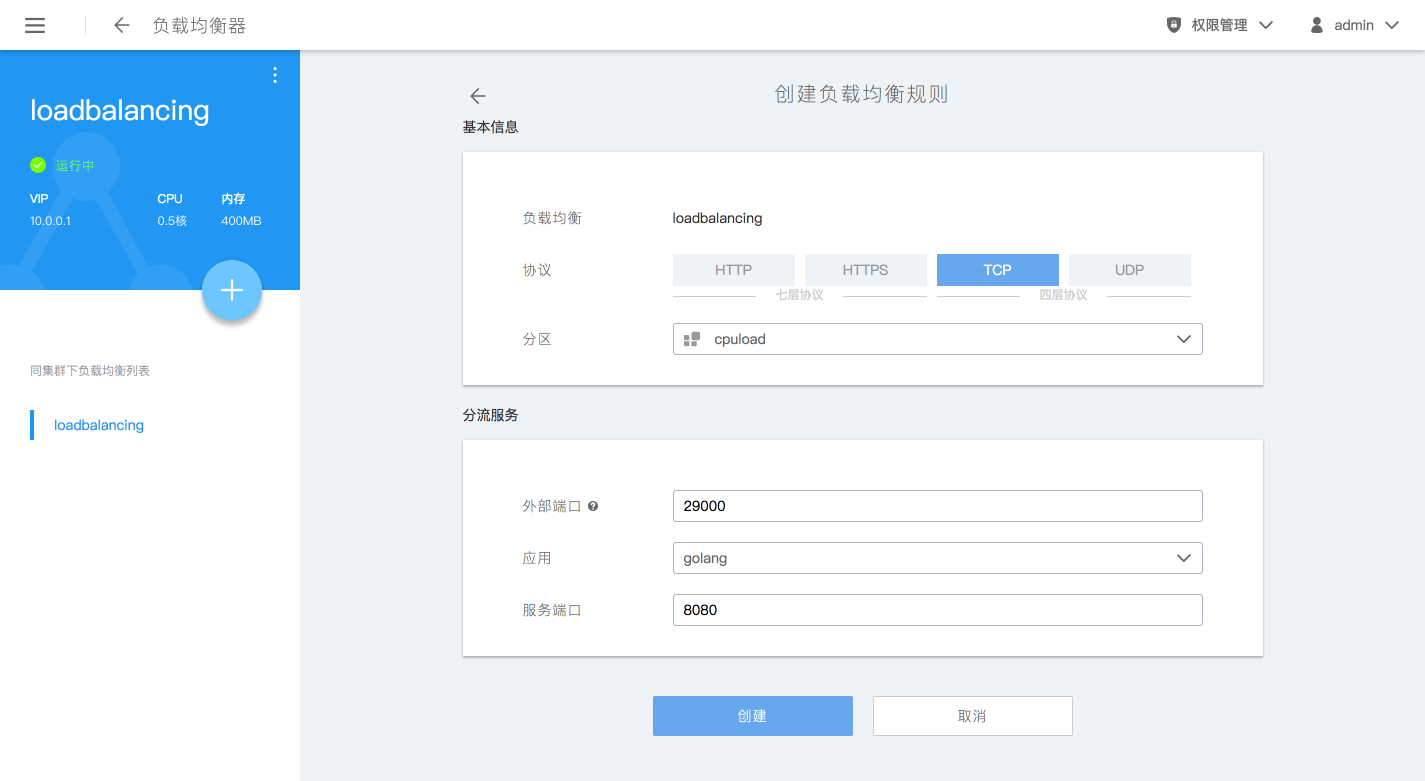Click the 创建 button
The height and width of the screenshot is (781, 1425).
pos(752,716)
